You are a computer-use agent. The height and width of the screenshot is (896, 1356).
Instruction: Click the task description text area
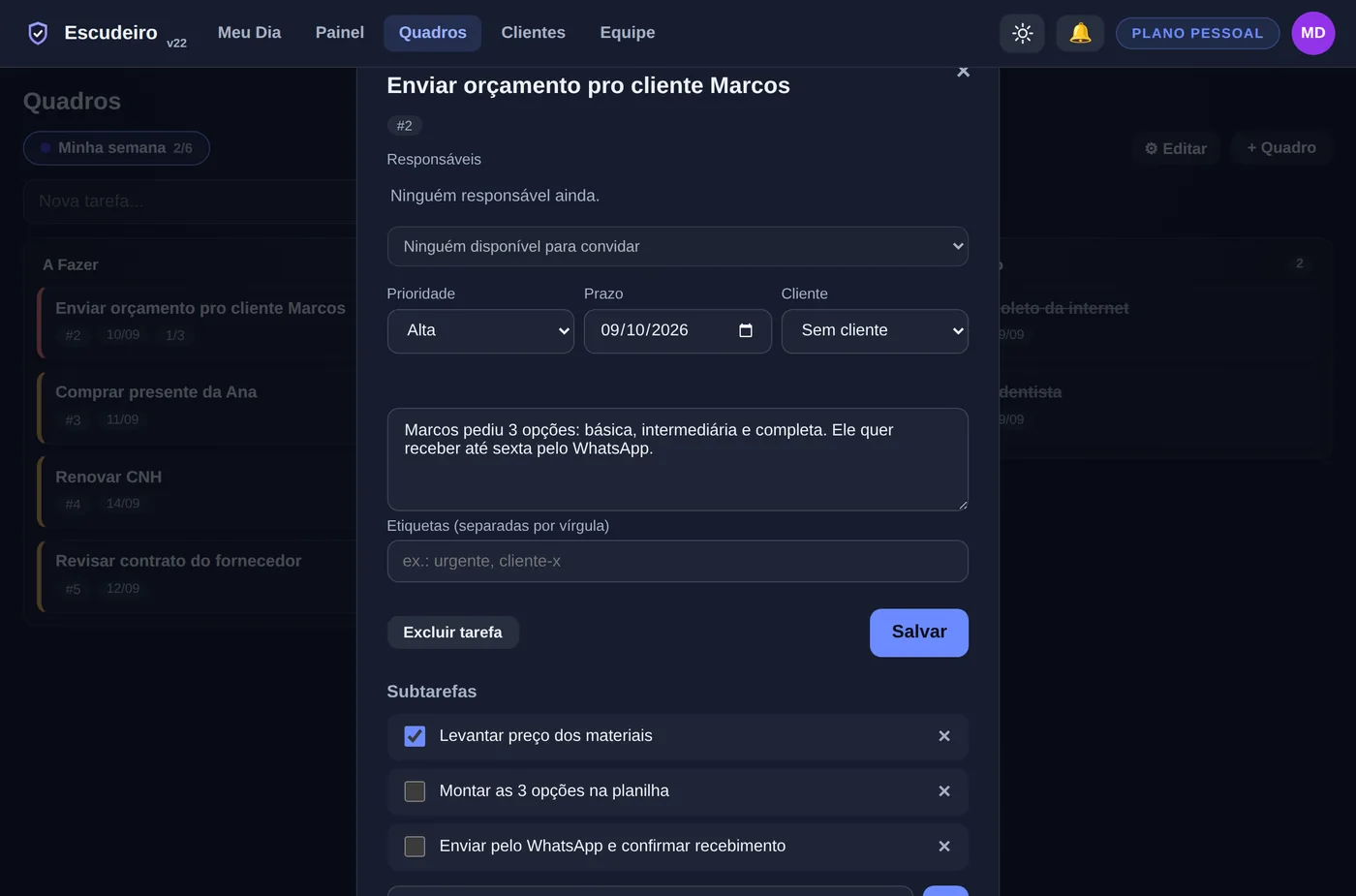point(678,459)
